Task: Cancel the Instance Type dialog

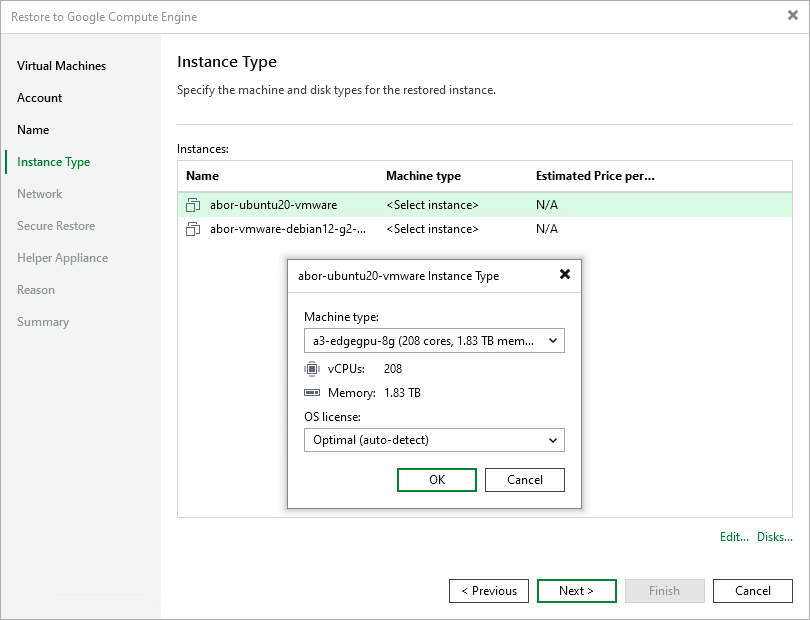Action: 524,480
